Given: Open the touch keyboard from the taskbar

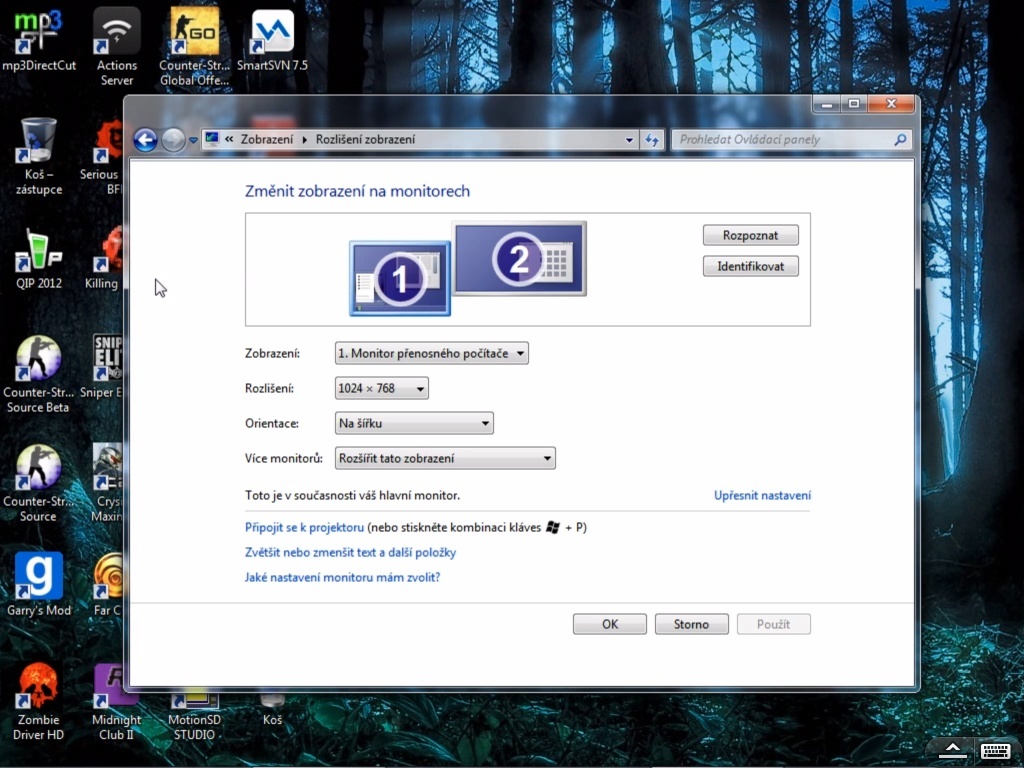Looking at the screenshot, I should [x=996, y=752].
